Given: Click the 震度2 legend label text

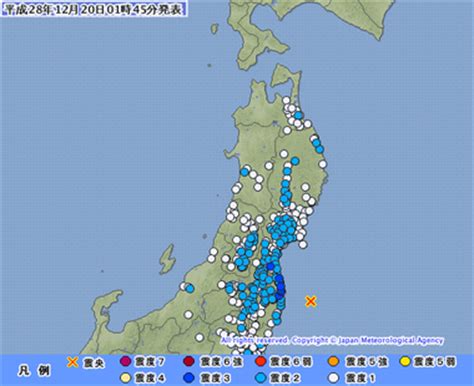Looking at the screenshot, I should [x=285, y=378].
